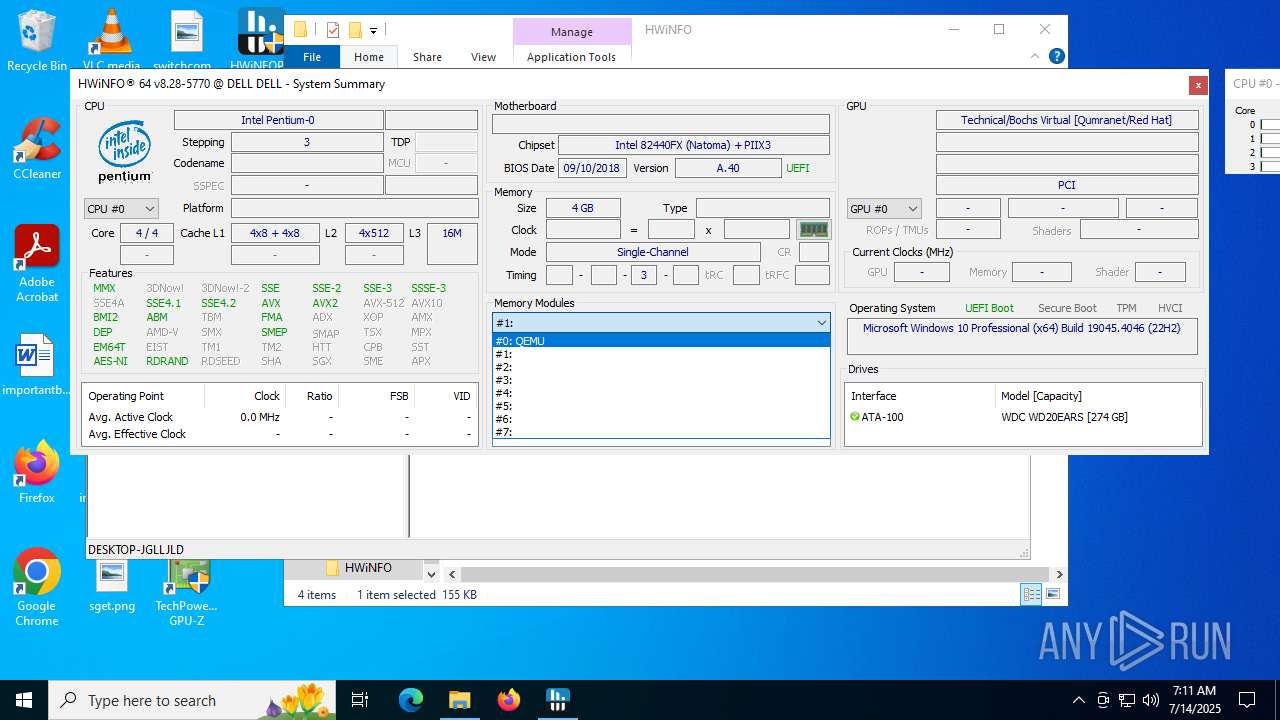Open the Recycle Bin desktop icon

coord(36,41)
